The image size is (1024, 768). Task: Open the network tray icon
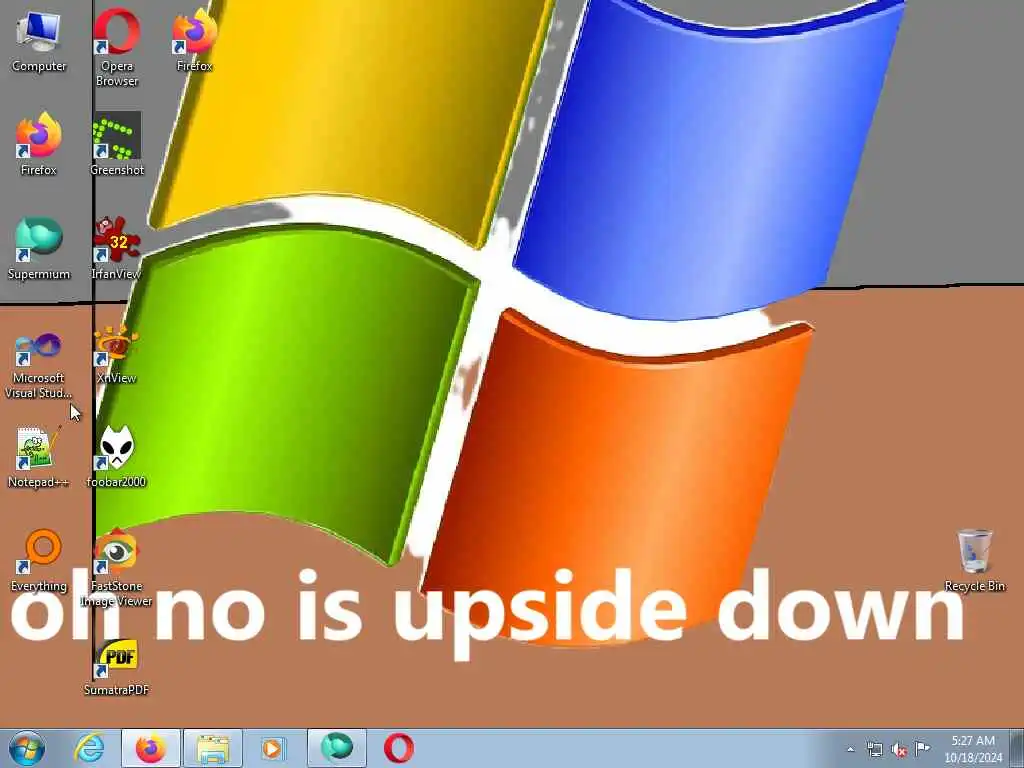tap(874, 749)
